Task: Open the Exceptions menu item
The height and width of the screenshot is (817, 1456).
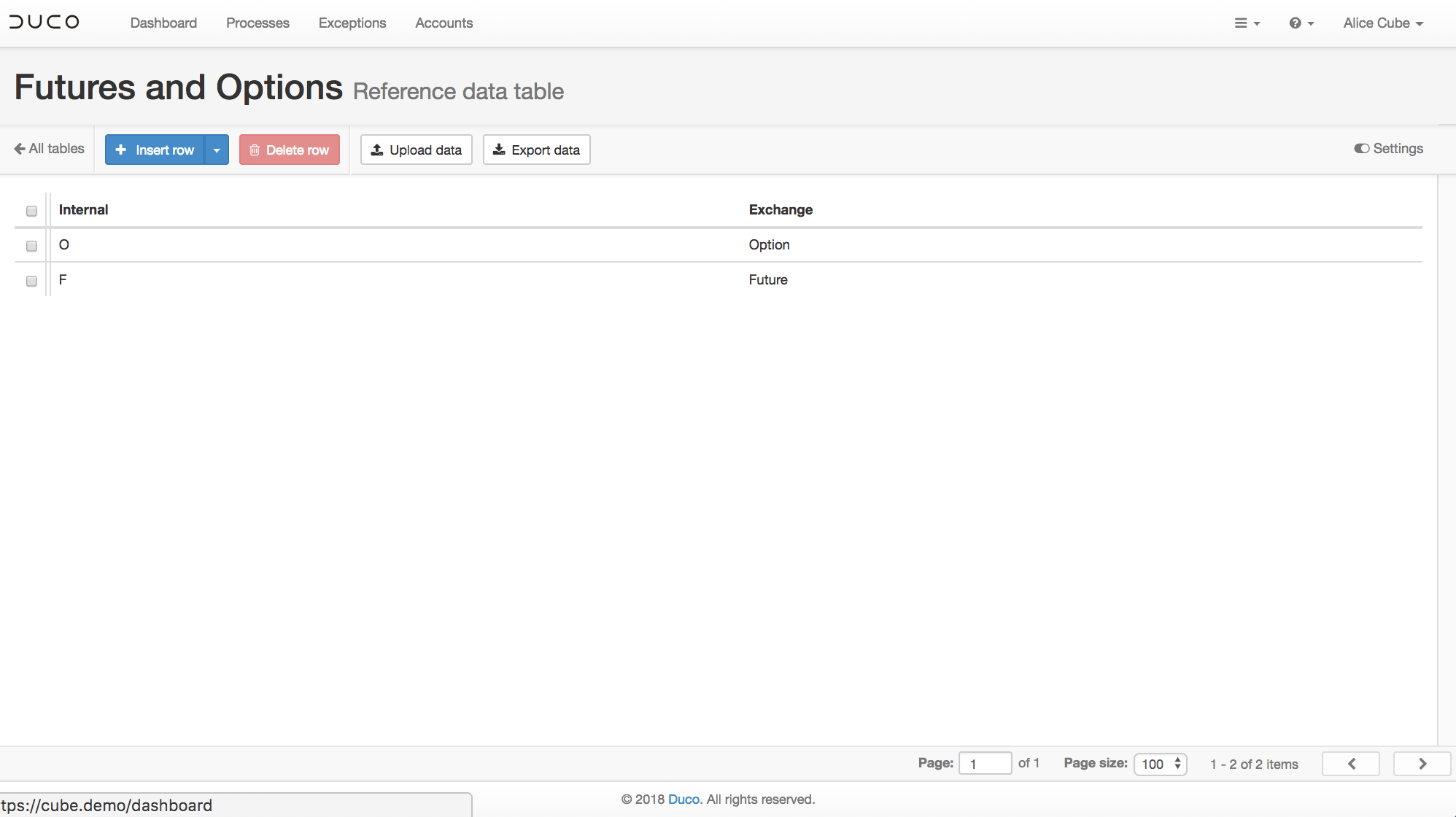Action: pyautogui.click(x=352, y=23)
